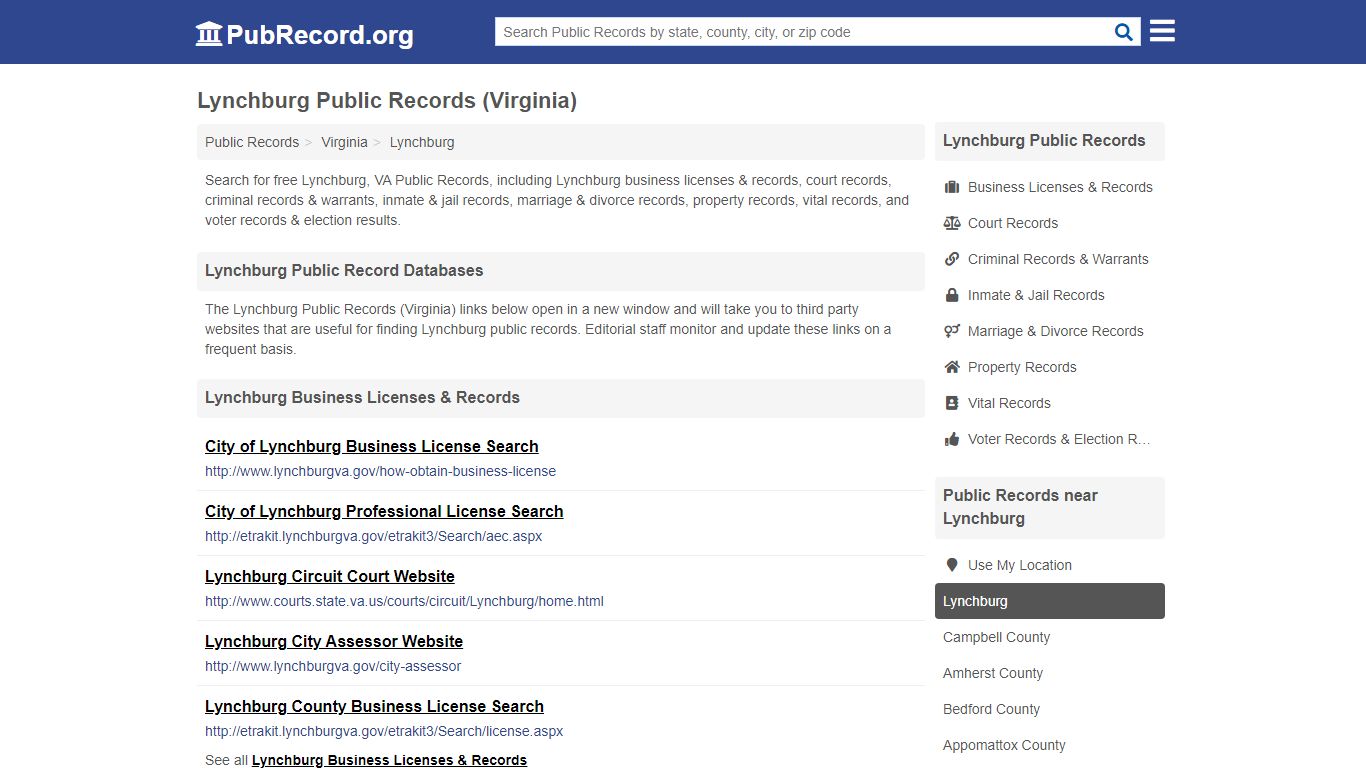The image size is (1366, 768).
Task: Click the Lynchburg Public Records sidebar heading
Action: pyautogui.click(x=1044, y=140)
